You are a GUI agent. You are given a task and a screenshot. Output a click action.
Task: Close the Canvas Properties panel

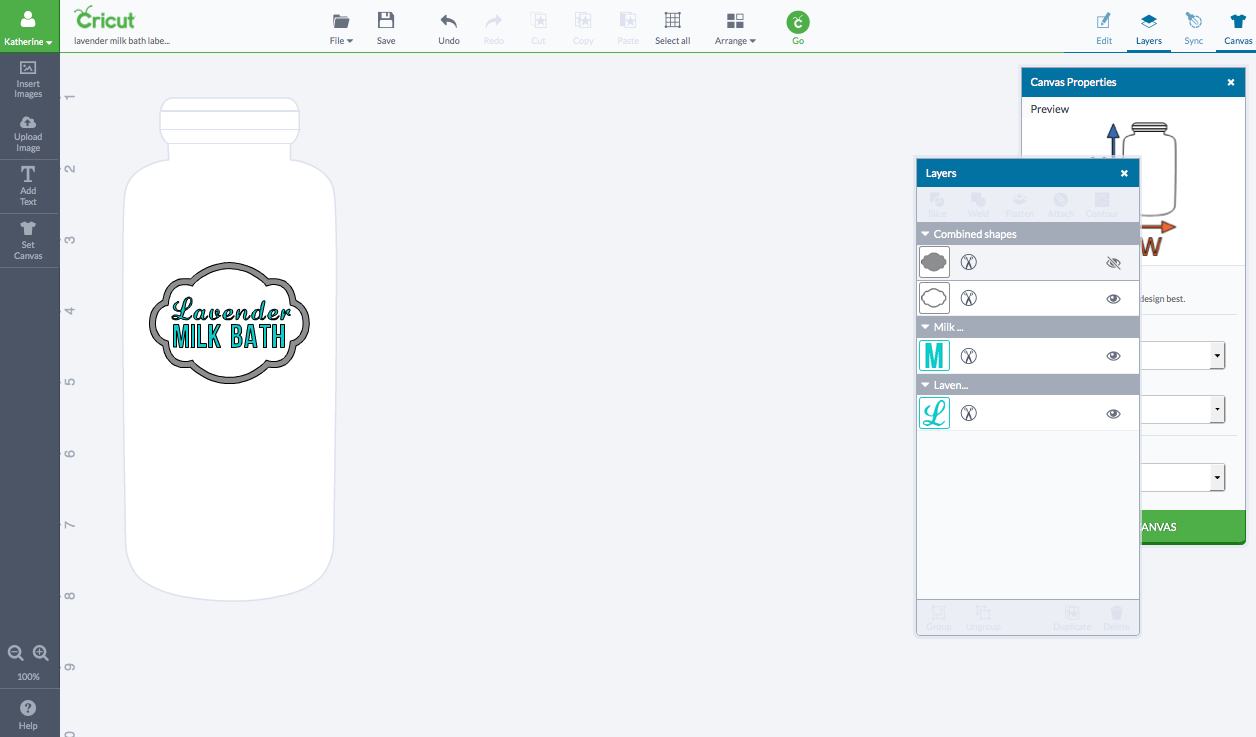(x=1231, y=82)
